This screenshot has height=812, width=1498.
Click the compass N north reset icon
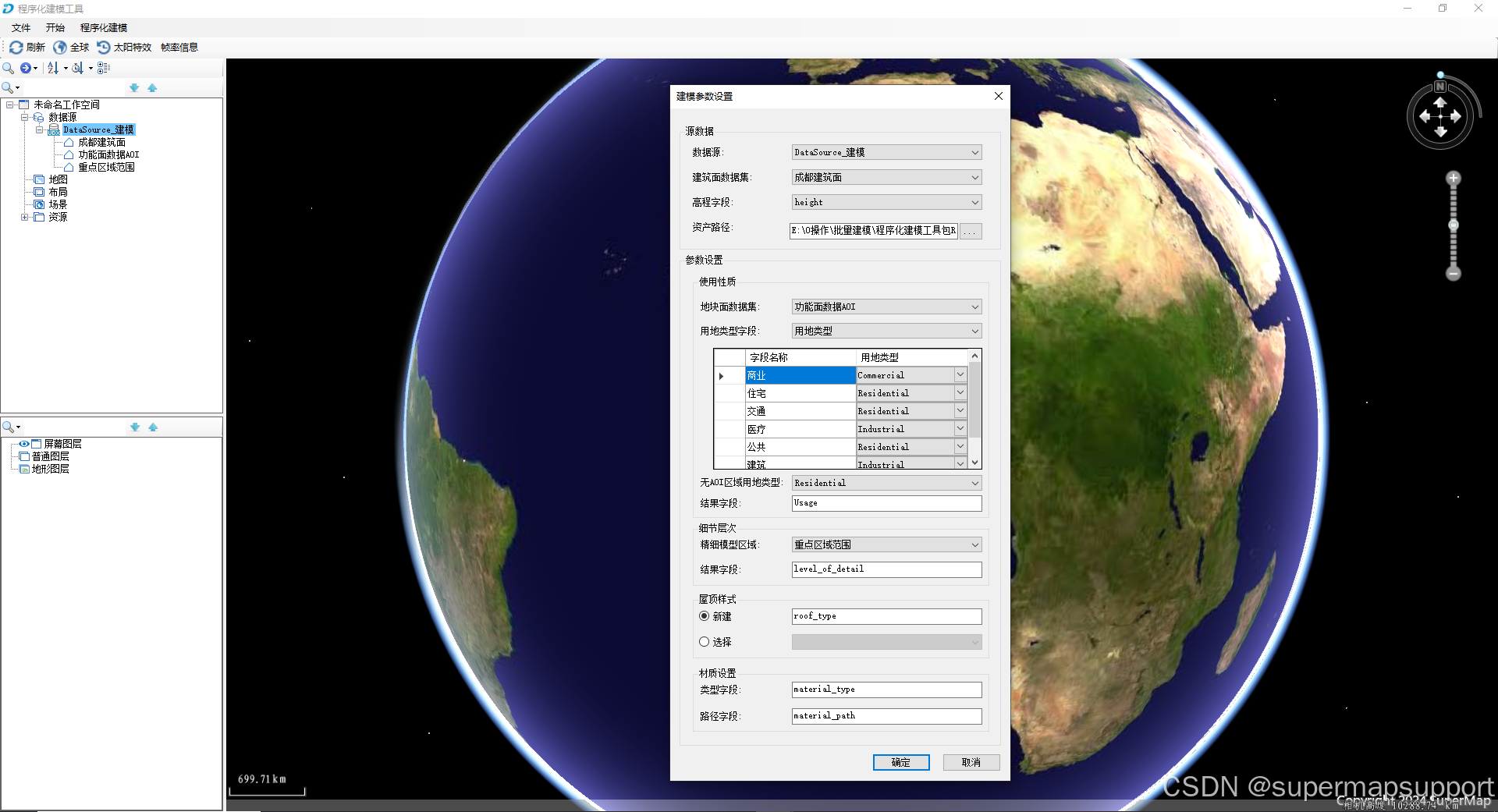point(1440,87)
